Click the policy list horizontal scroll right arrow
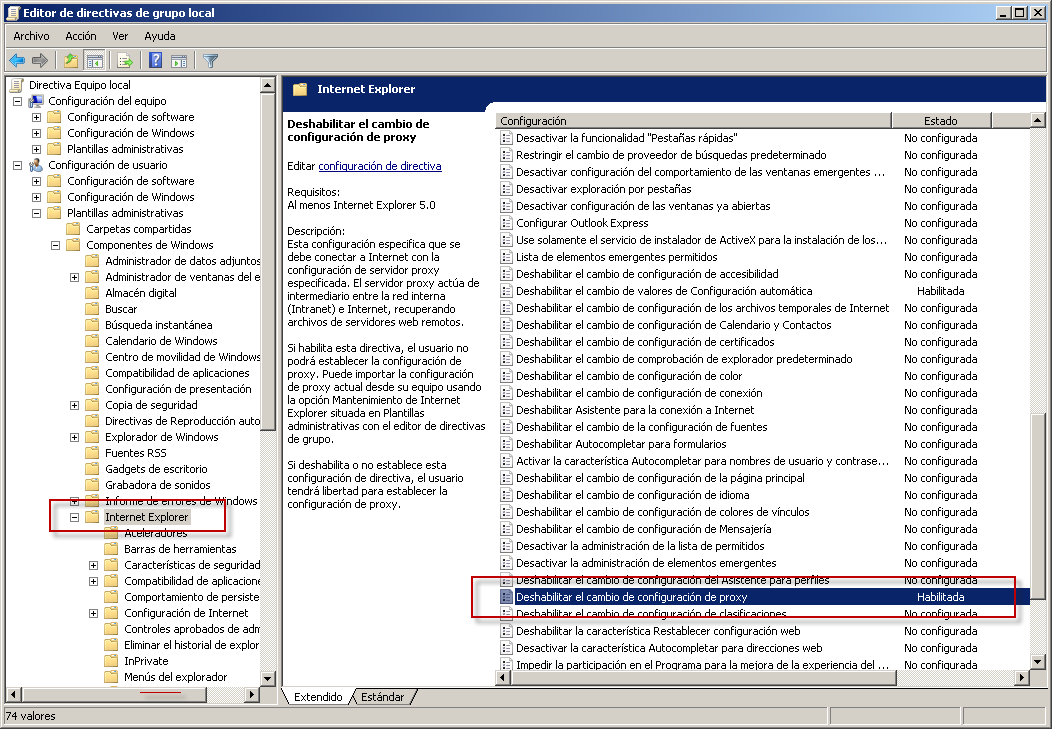 [1022, 678]
